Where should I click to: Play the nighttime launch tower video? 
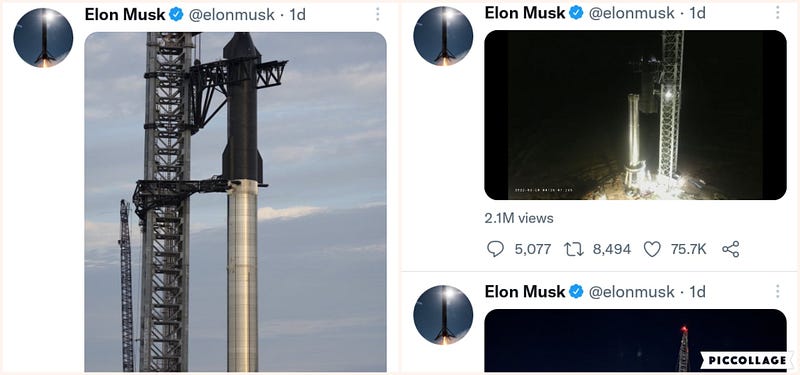coord(635,115)
